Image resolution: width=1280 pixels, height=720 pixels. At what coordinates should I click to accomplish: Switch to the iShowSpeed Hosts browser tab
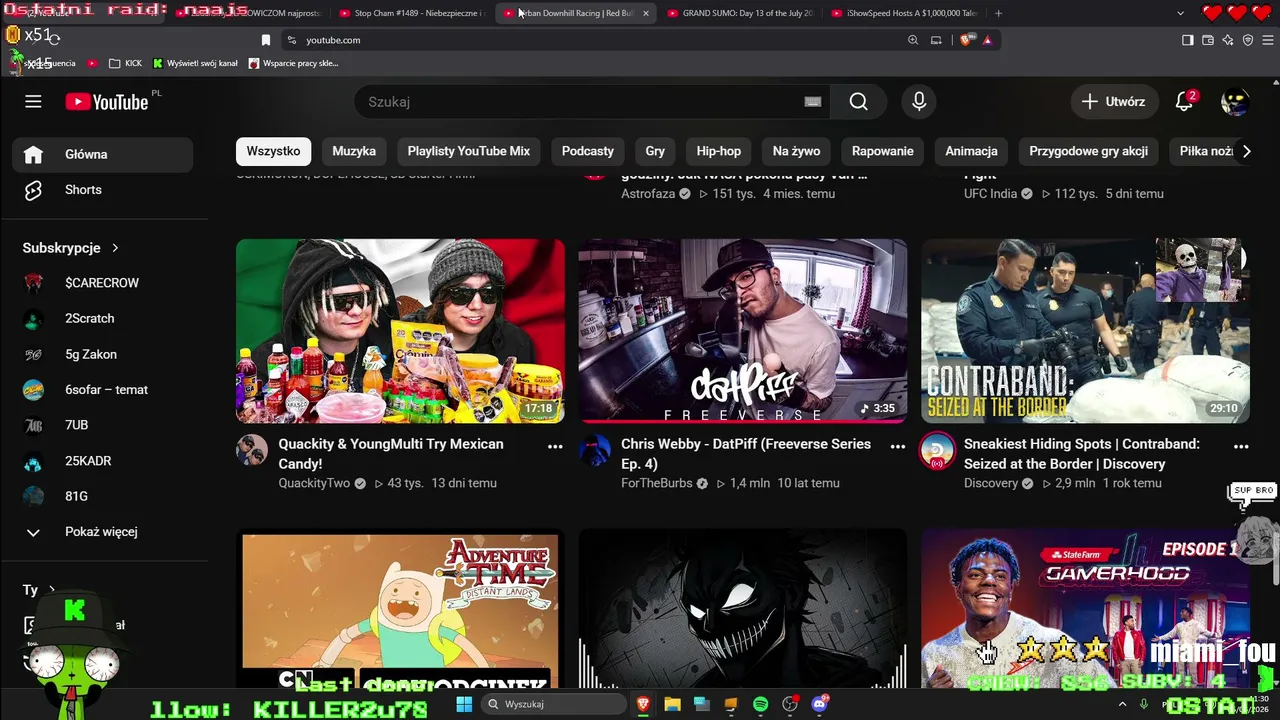click(904, 13)
